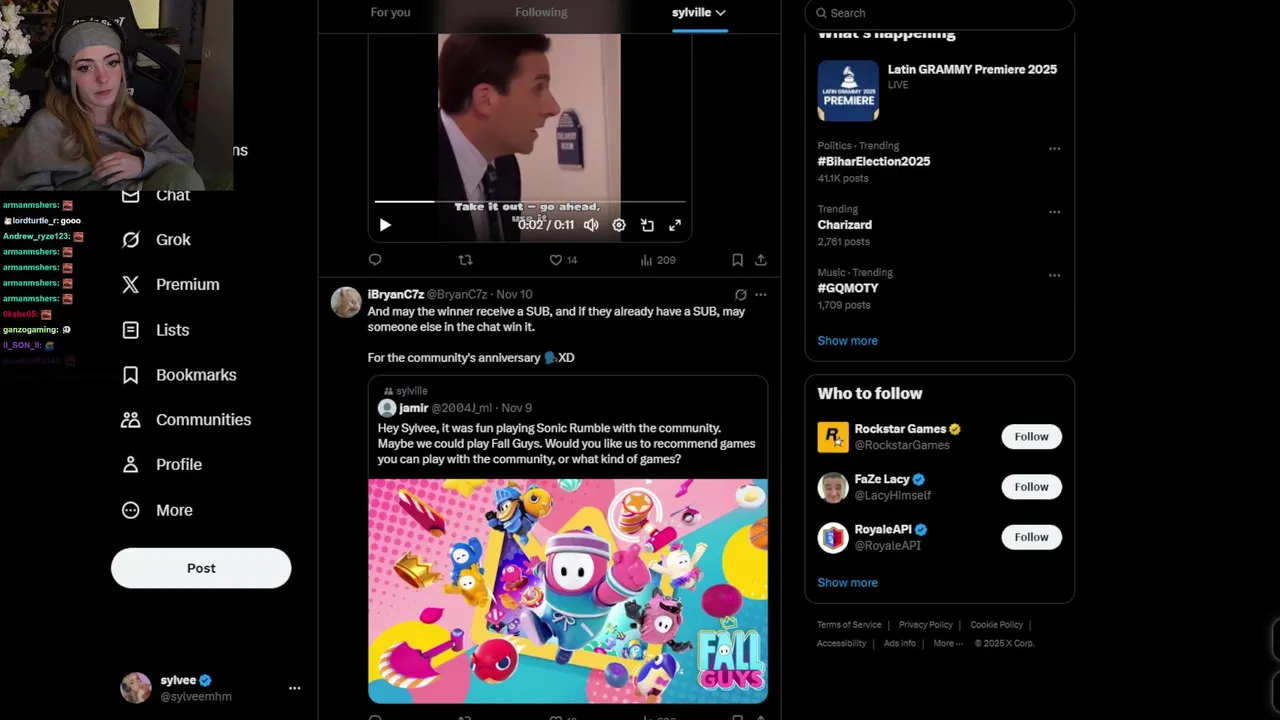Play the paused video in the top post
Screen dimensions: 1280x720
(385, 225)
